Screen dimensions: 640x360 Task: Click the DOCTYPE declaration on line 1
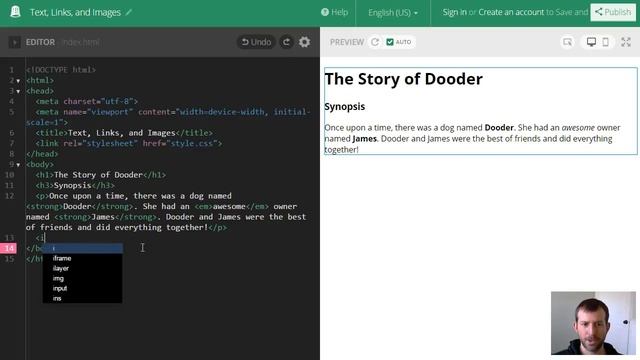click(61, 70)
